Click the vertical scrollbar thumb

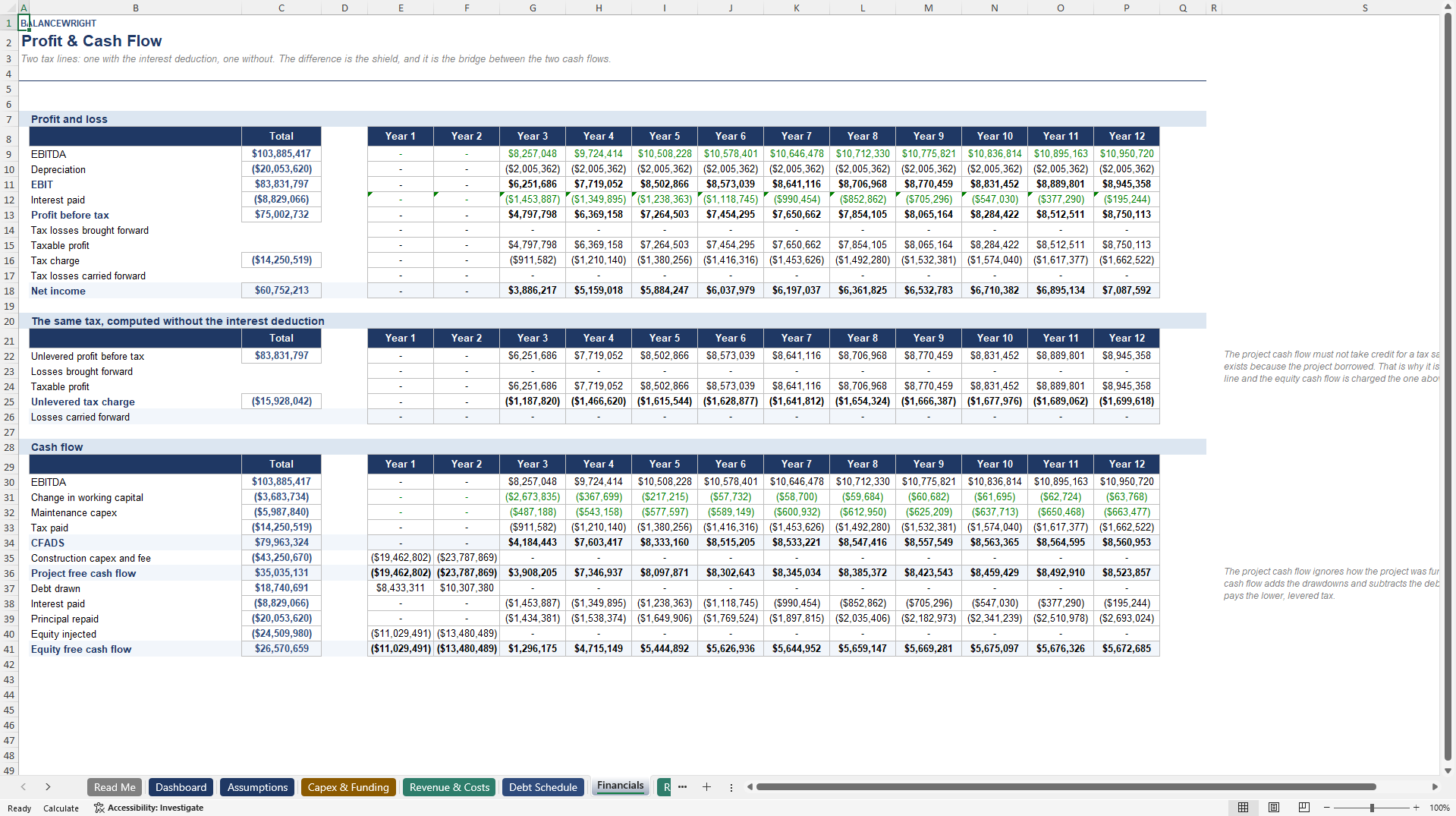(1448, 387)
